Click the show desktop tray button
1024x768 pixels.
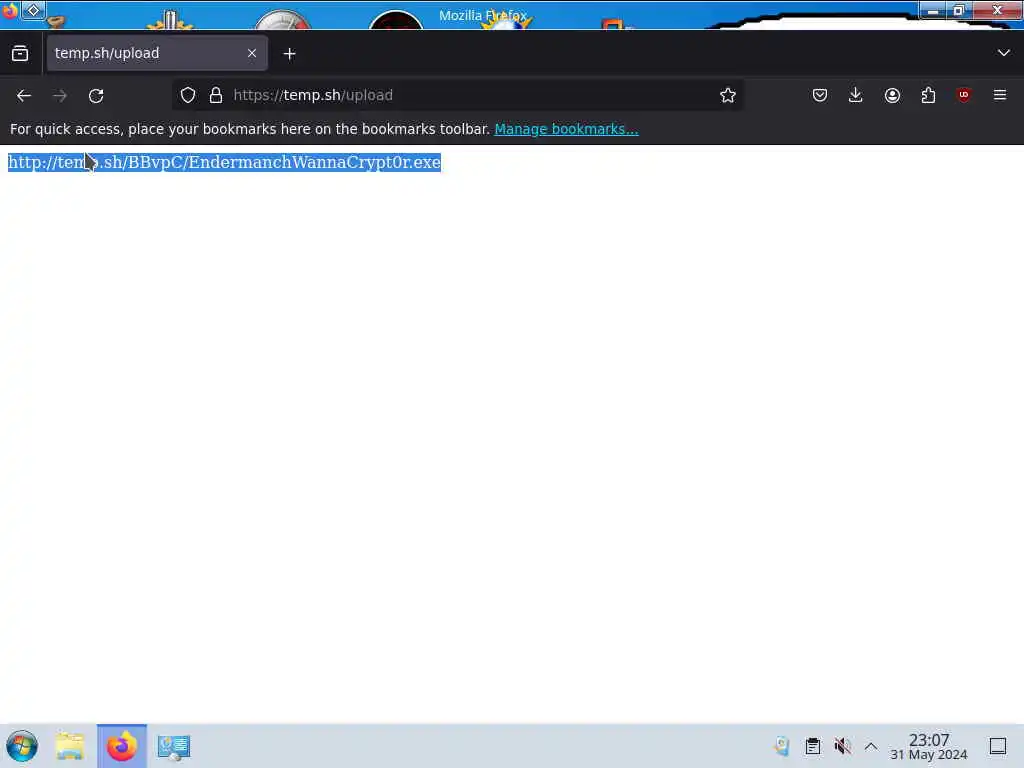[998, 746]
